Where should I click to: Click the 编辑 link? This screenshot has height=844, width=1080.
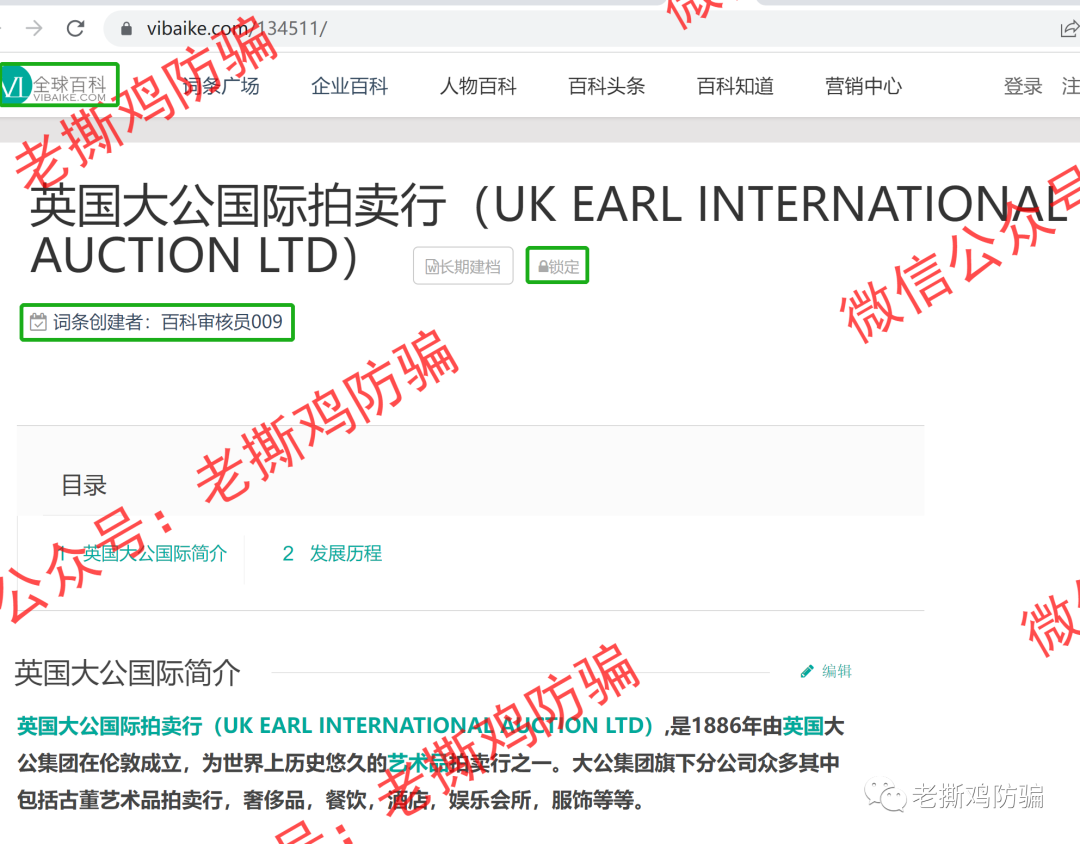click(837, 671)
